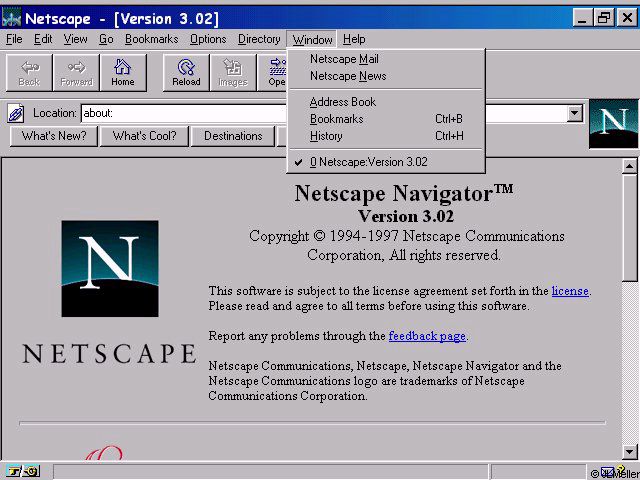This screenshot has width=640, height=480.
Task: Click the Destinations directory button
Action: point(233,136)
